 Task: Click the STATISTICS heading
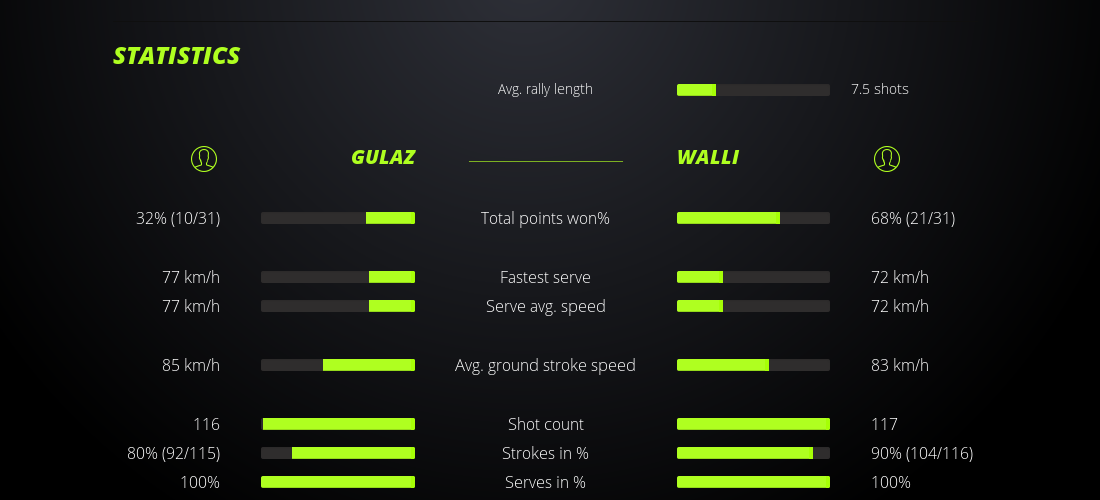[x=177, y=56]
